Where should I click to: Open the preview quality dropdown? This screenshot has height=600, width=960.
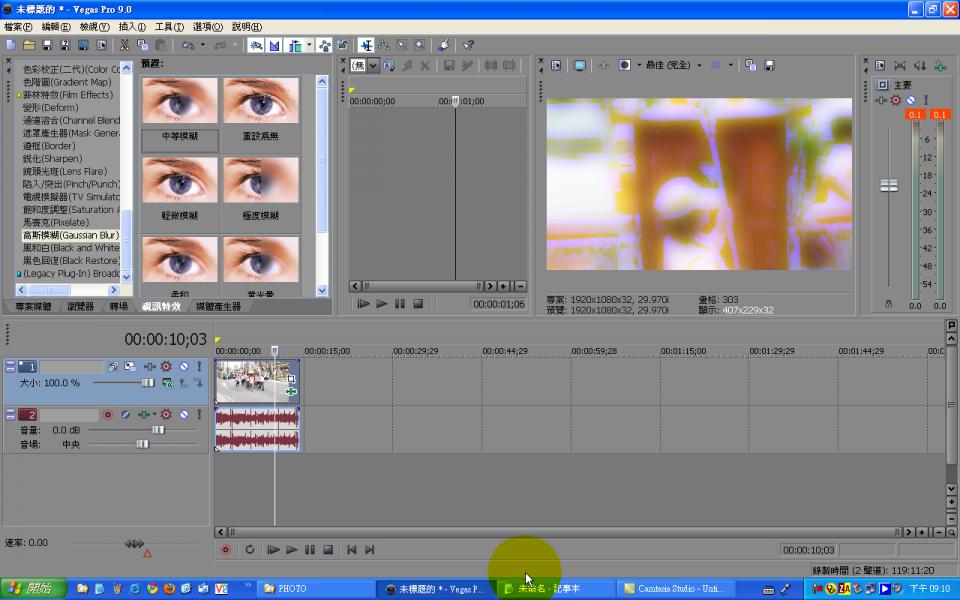(661, 65)
